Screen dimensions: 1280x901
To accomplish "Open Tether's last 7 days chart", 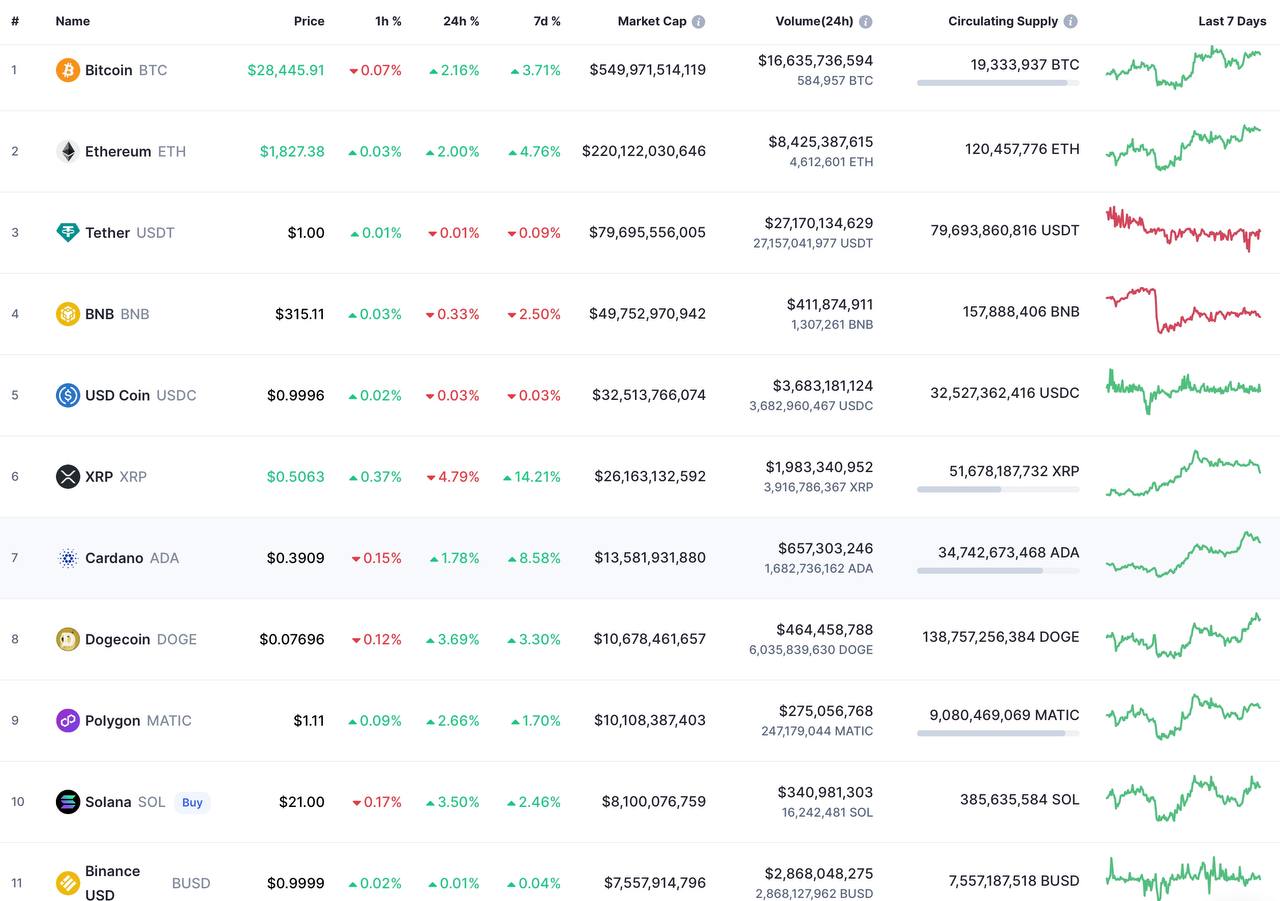I will [x=1183, y=230].
